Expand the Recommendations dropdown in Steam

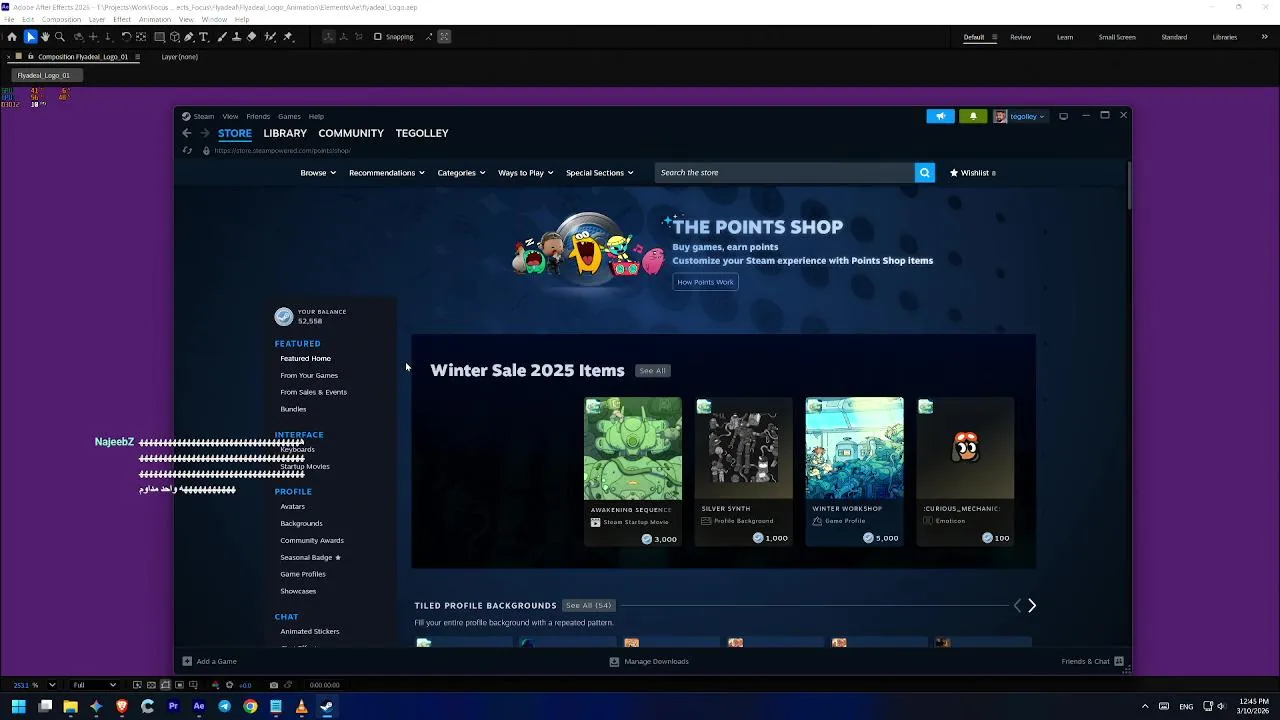coord(386,173)
